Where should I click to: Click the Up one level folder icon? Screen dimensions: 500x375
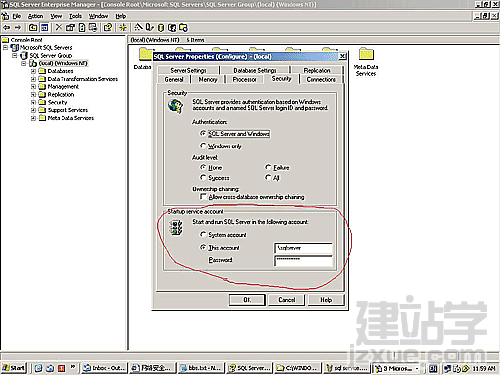(x=33, y=27)
